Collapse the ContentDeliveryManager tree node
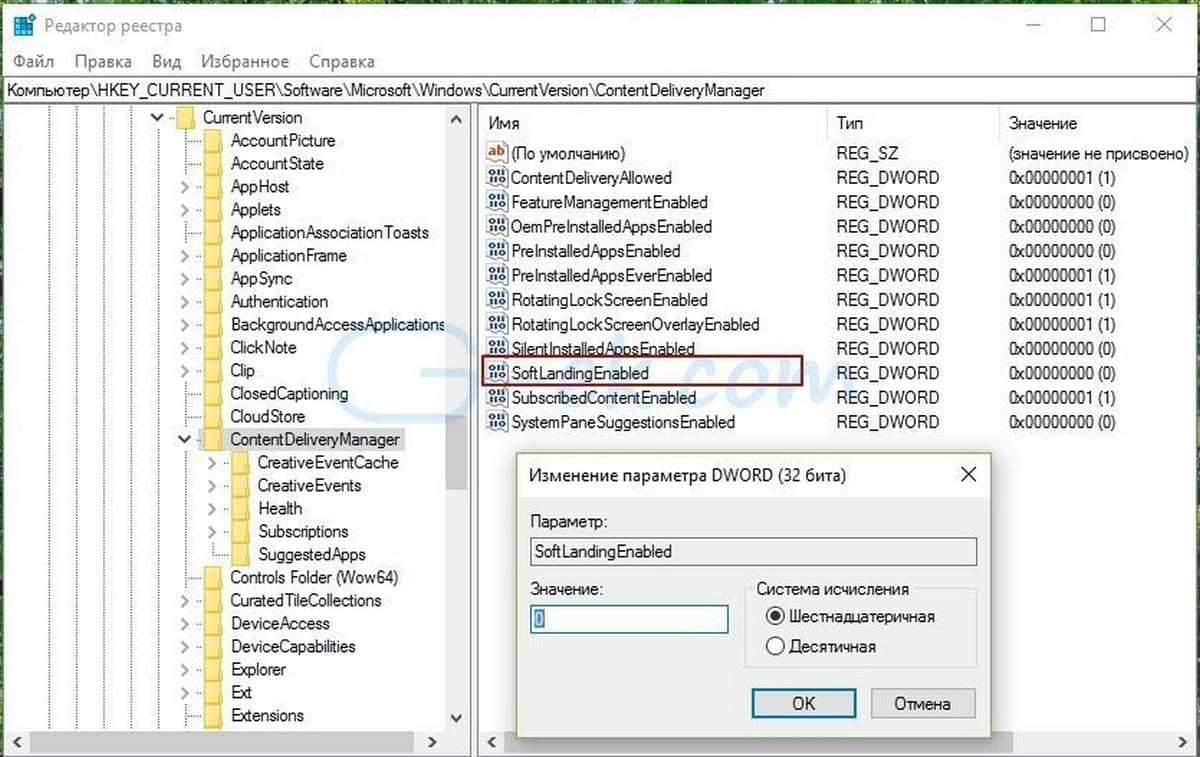1200x757 pixels. [184, 440]
